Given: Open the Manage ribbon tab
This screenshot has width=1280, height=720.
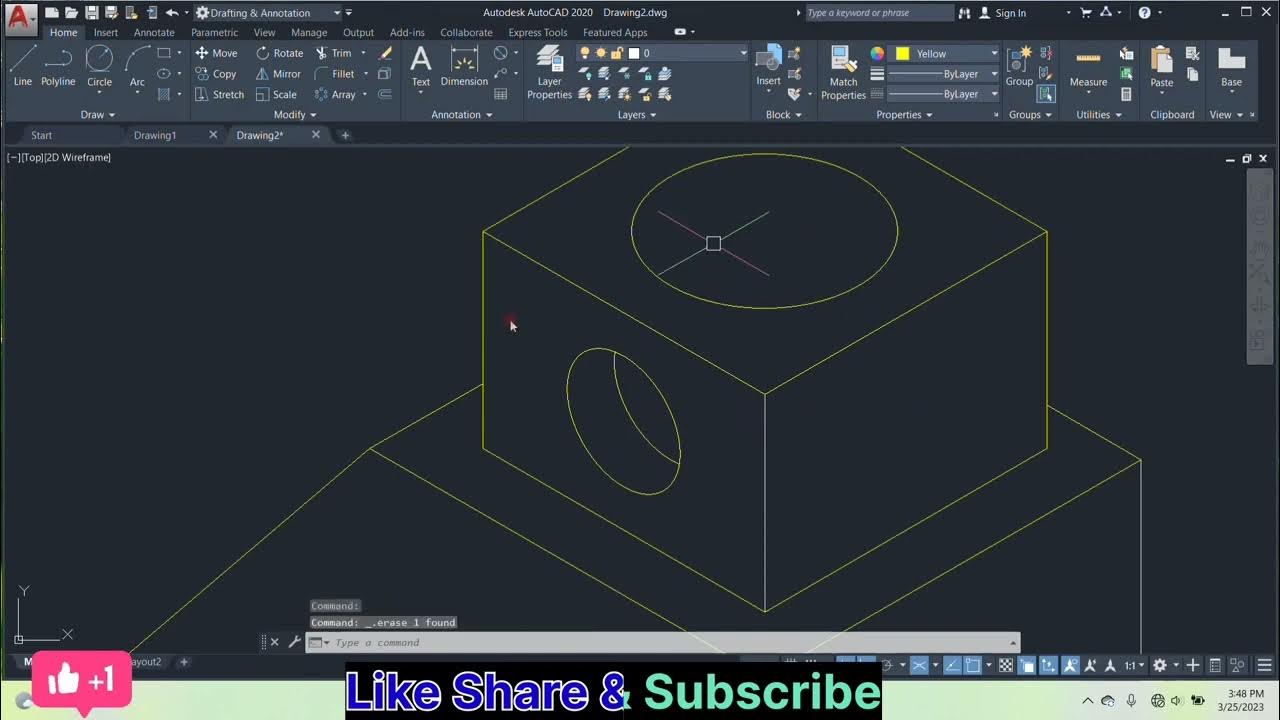Looking at the screenshot, I should click(x=309, y=32).
